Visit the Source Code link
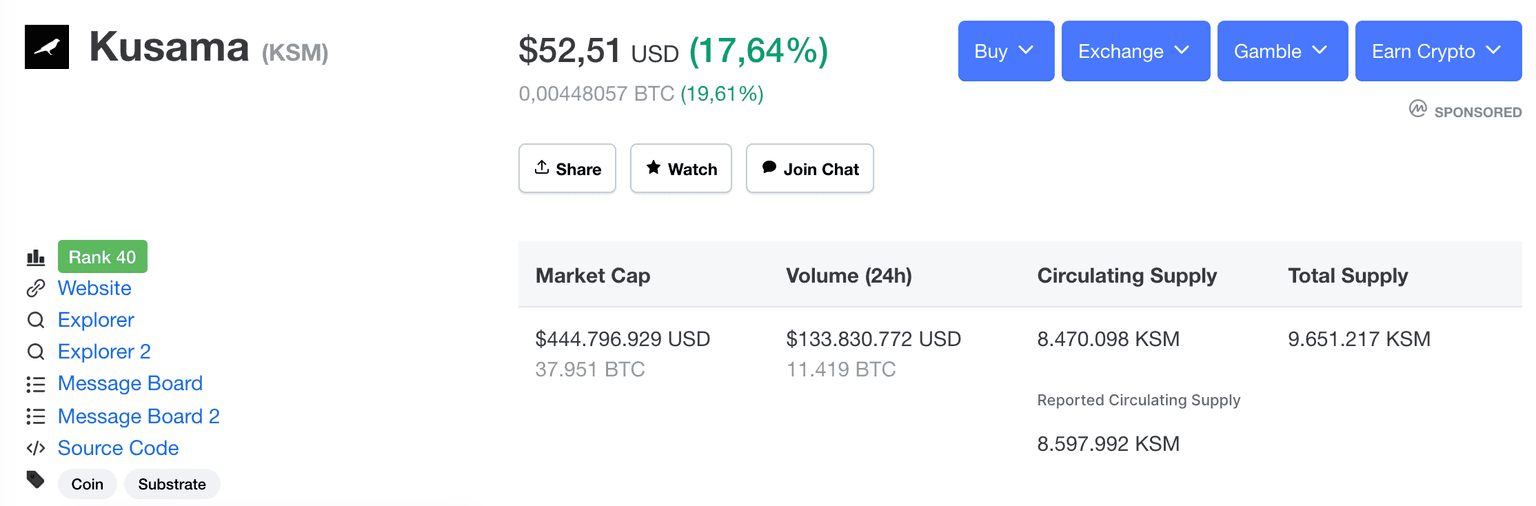The height and width of the screenshot is (506, 1536). coord(118,448)
